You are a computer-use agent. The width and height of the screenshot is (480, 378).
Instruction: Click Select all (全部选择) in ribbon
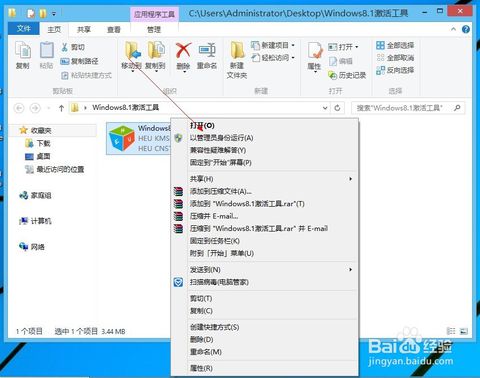tap(395, 45)
